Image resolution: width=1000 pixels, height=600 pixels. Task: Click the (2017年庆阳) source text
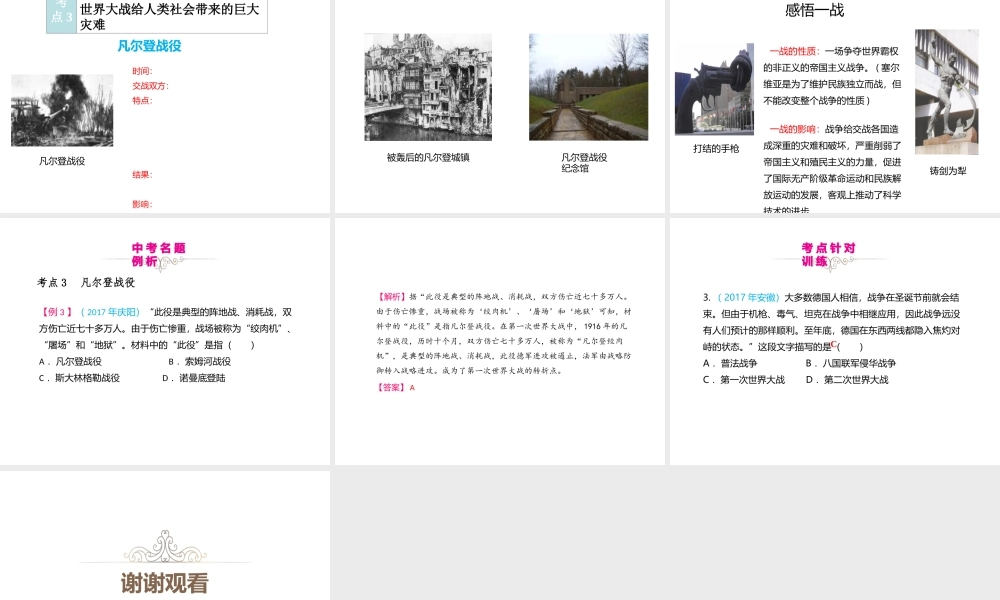[110, 312]
